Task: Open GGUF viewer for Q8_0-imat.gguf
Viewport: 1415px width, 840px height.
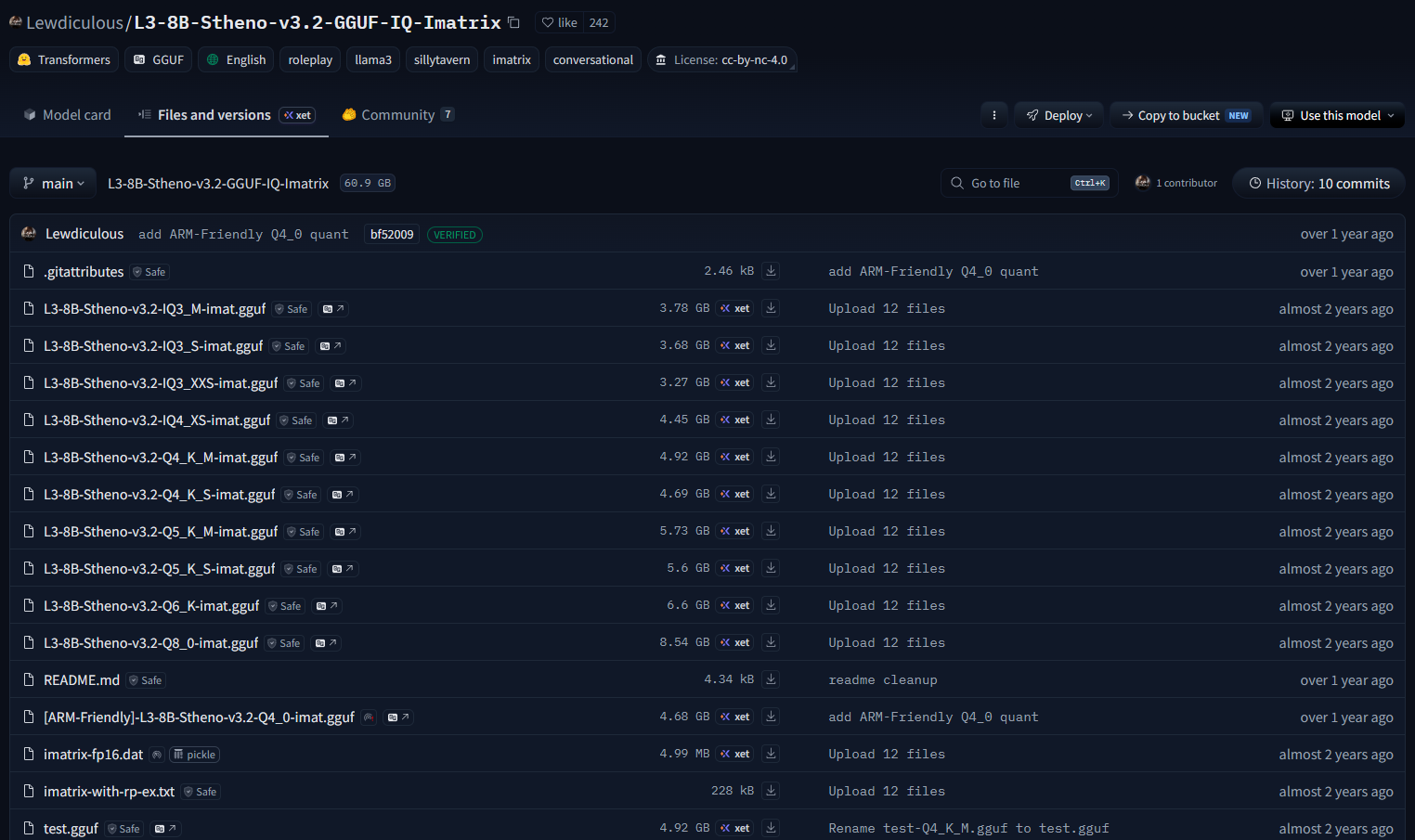Action: 326,643
